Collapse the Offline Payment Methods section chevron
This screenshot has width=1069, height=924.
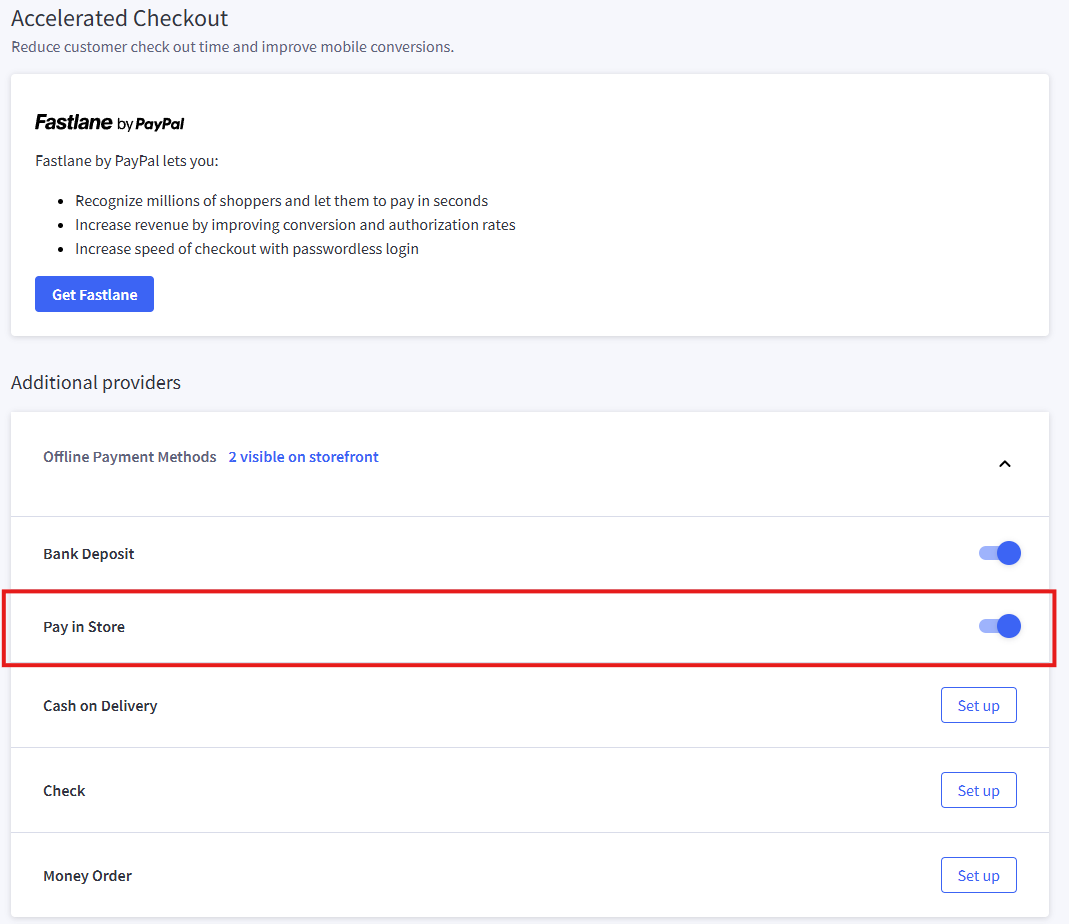[1005, 464]
